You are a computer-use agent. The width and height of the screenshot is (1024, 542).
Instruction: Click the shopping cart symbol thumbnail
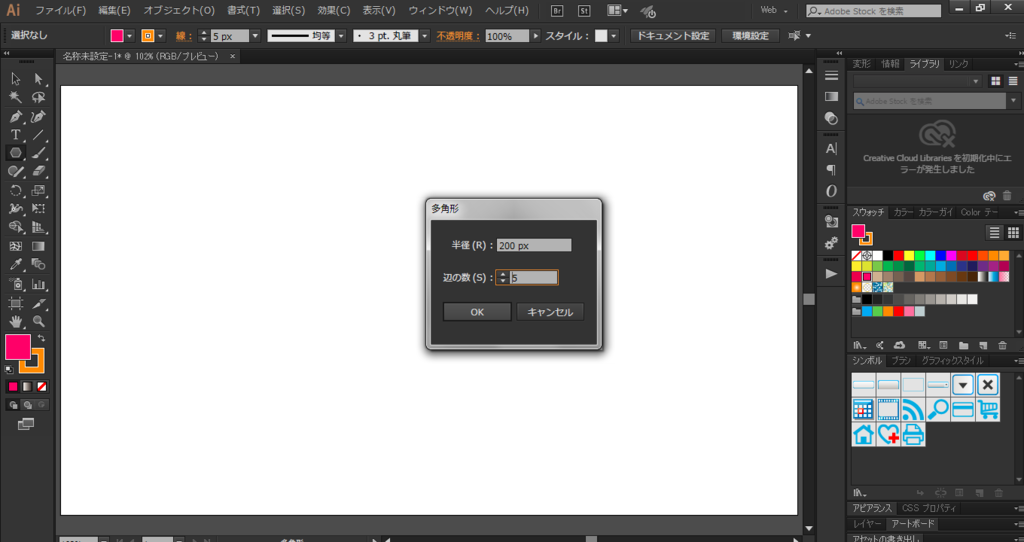[987, 409]
